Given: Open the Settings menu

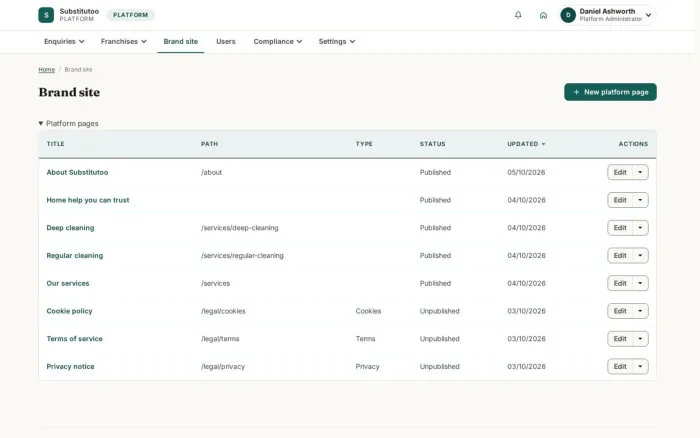Looking at the screenshot, I should click(x=337, y=42).
